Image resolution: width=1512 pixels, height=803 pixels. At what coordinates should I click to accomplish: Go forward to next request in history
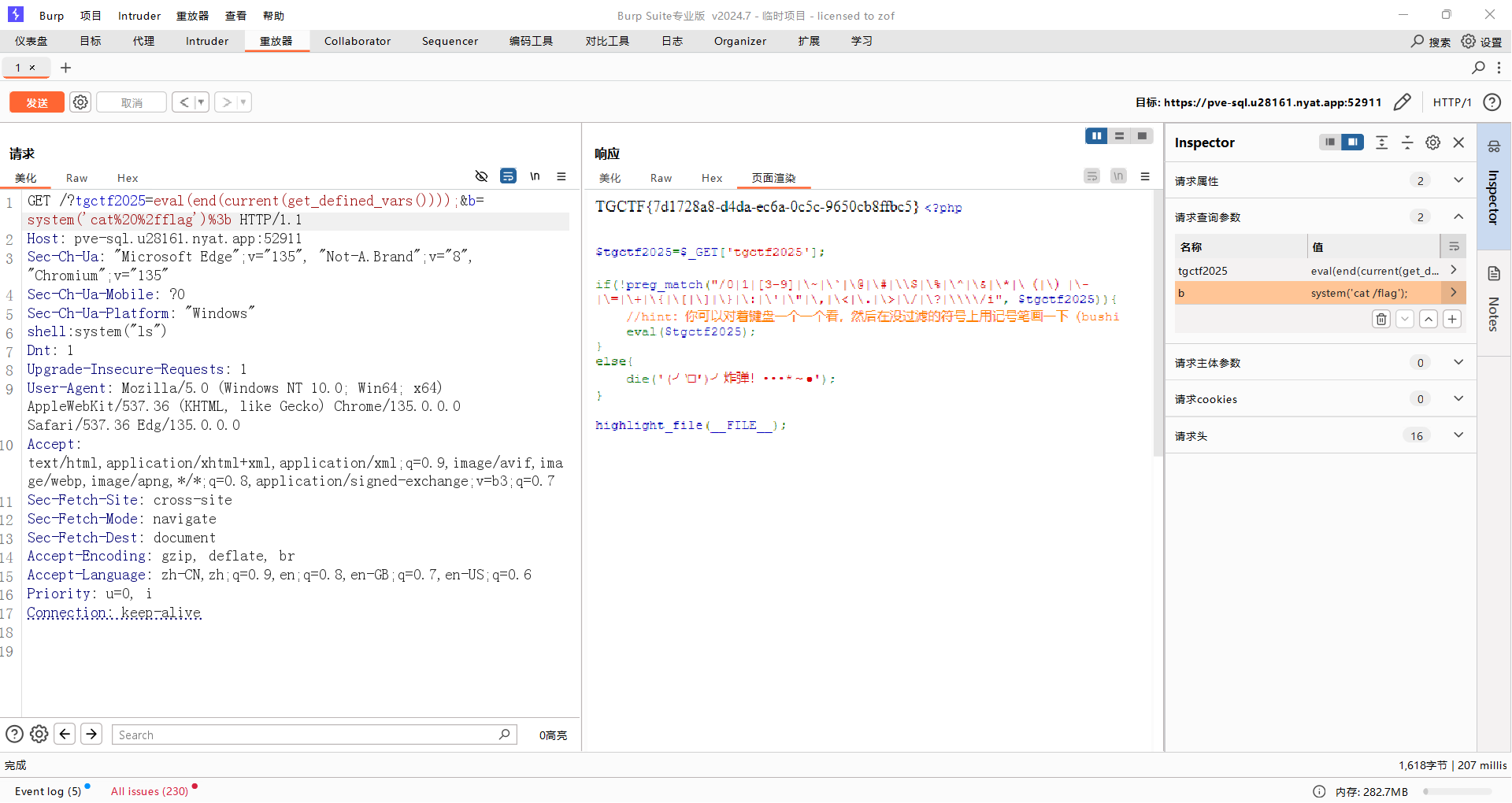click(226, 102)
